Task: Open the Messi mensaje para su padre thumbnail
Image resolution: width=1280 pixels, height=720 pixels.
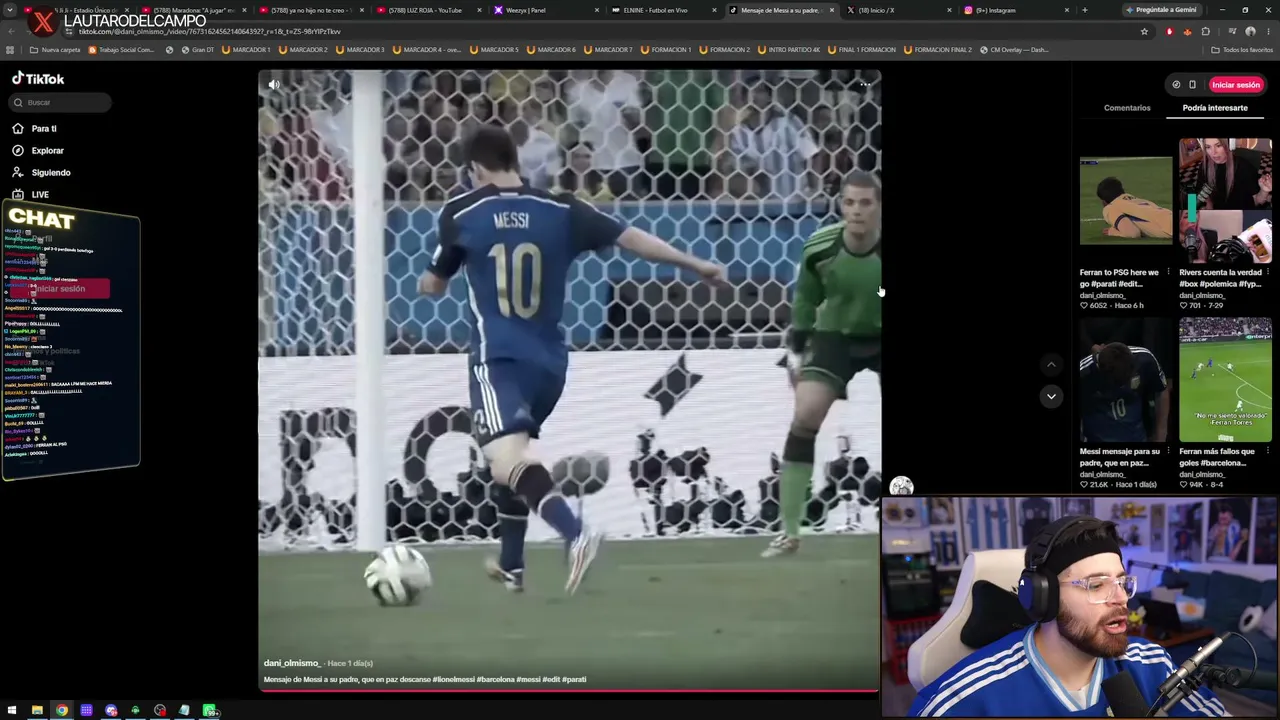Action: (x=1126, y=380)
